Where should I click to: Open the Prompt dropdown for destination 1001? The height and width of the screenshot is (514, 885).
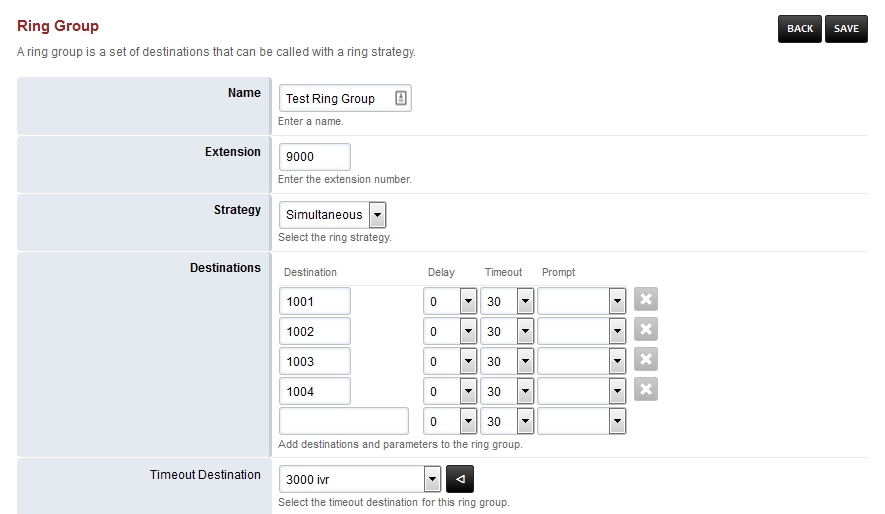[582, 301]
